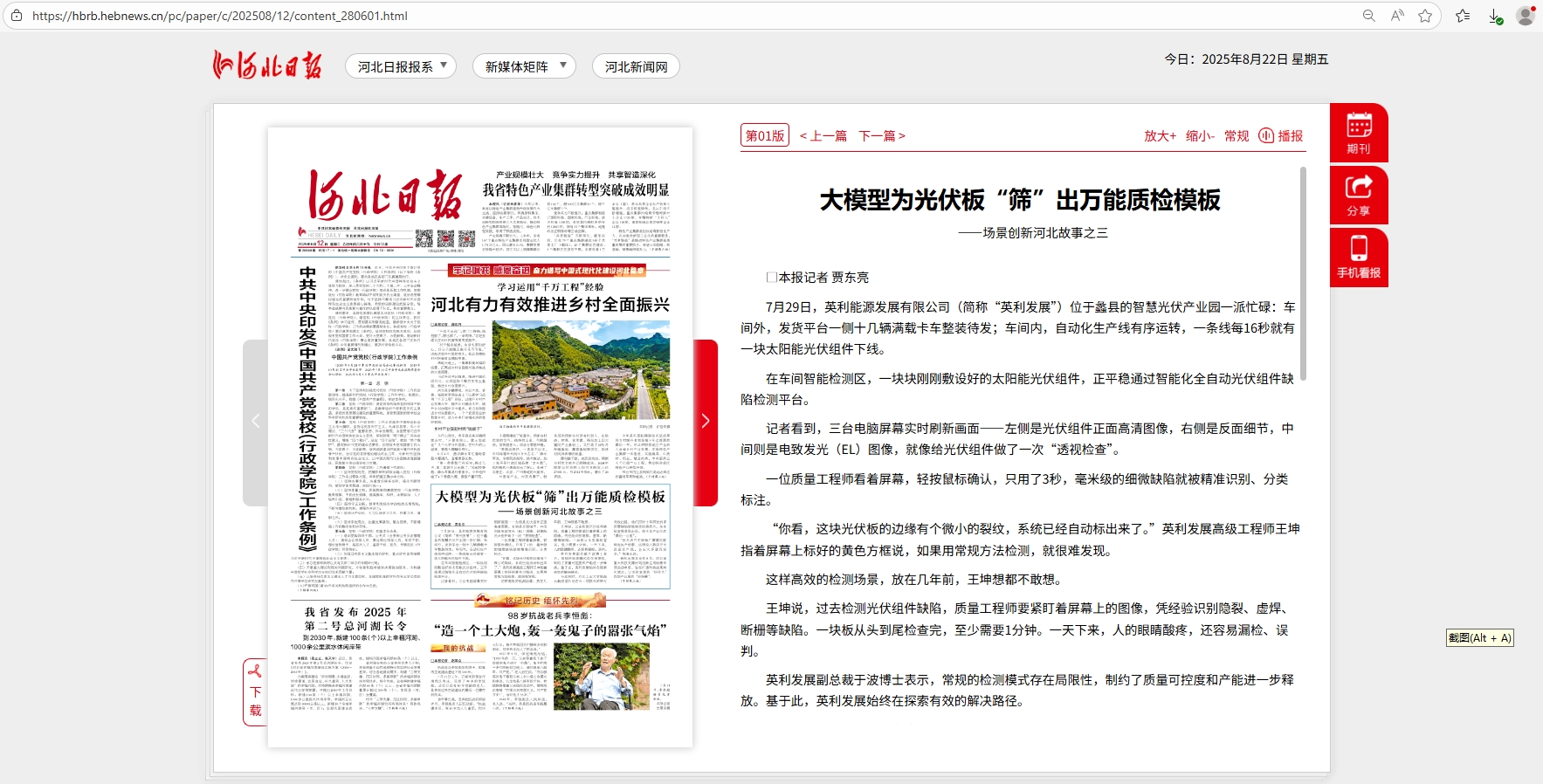Open 河北有力有效推进乡村全面振兴 article on page
The height and width of the screenshot is (784, 1543).
550,305
